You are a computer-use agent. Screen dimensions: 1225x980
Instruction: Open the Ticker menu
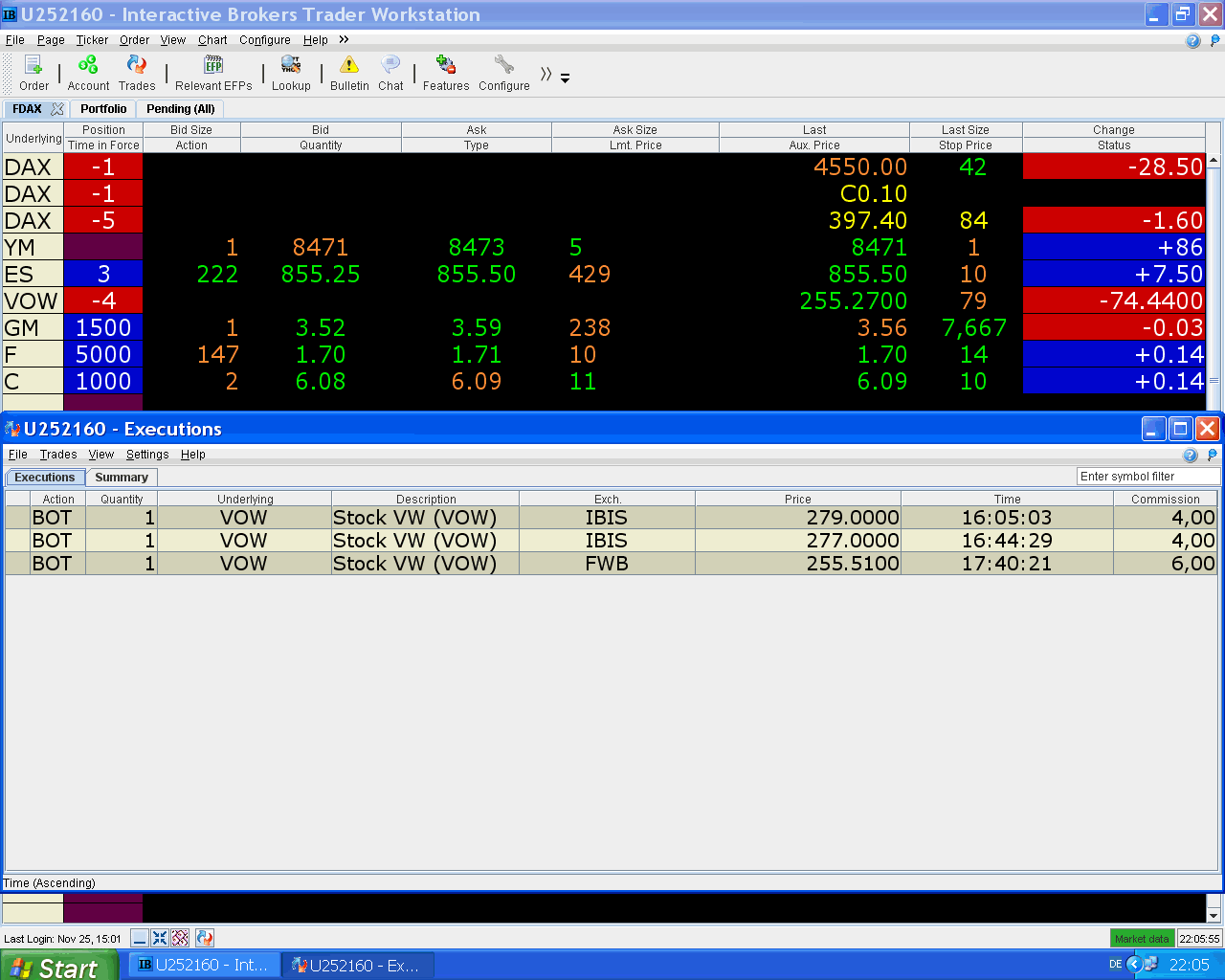point(92,40)
